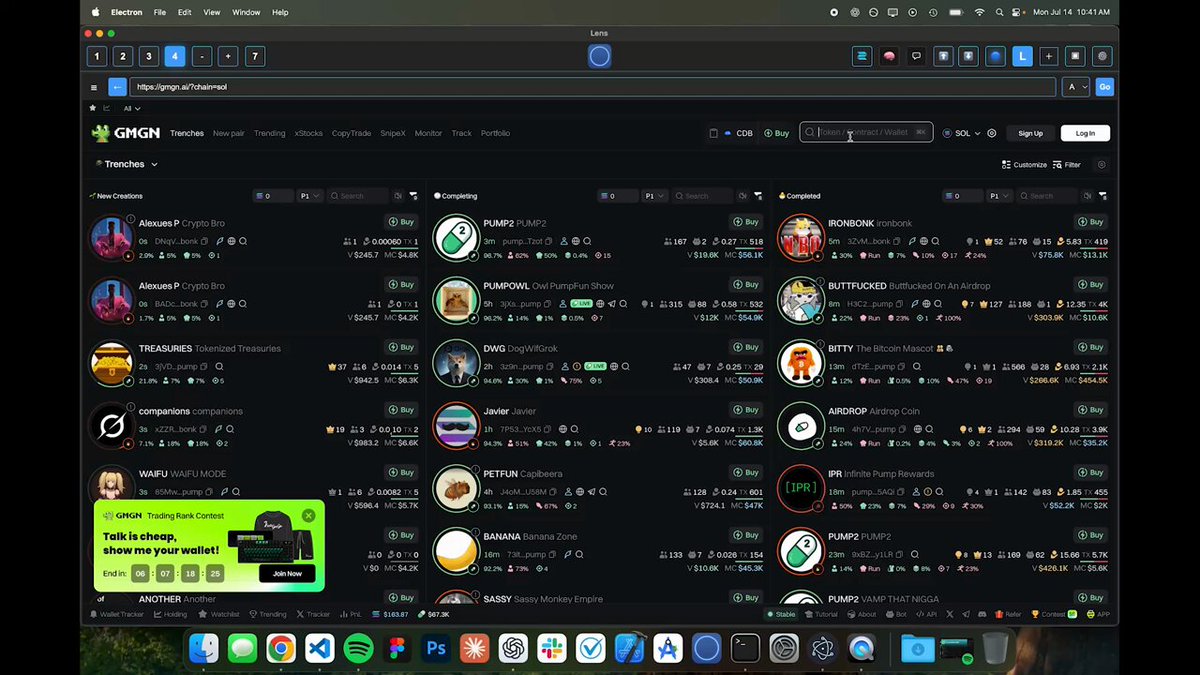The width and height of the screenshot is (1200, 675).
Task: Toggle the mute icon in Completing header
Action: pyautogui.click(x=743, y=196)
